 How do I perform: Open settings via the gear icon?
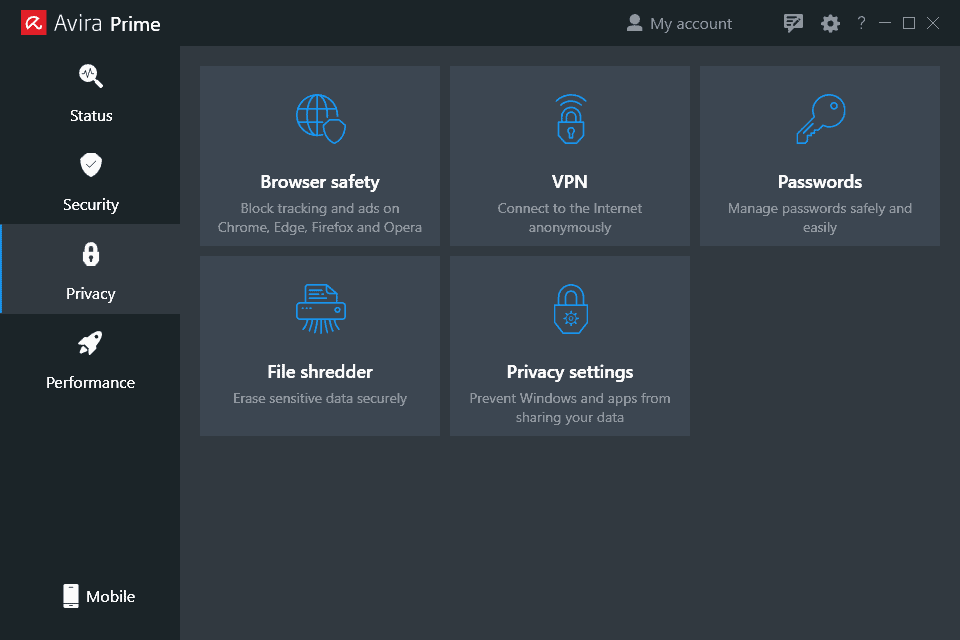pyautogui.click(x=830, y=23)
